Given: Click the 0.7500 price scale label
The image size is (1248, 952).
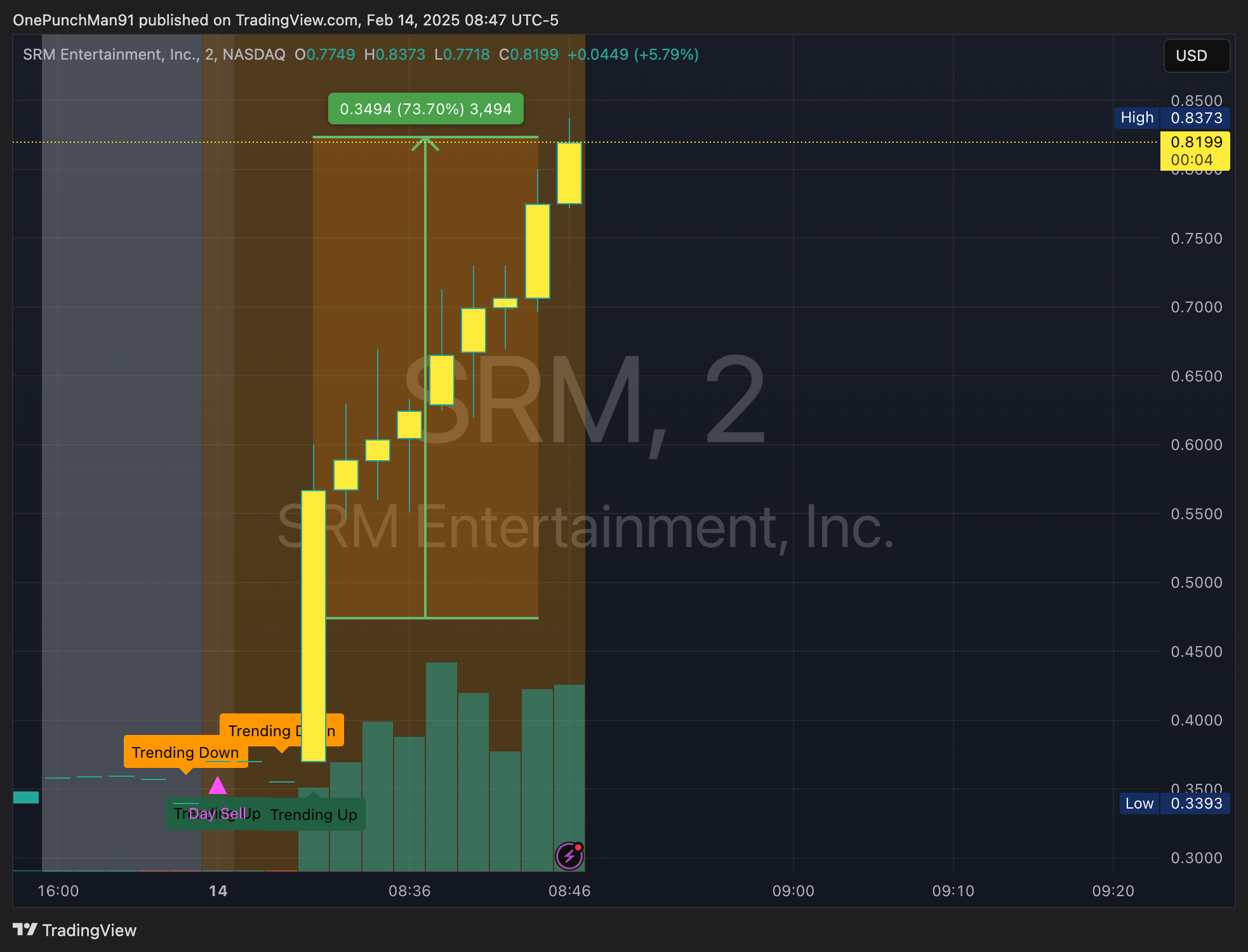Looking at the screenshot, I should (x=1197, y=239).
